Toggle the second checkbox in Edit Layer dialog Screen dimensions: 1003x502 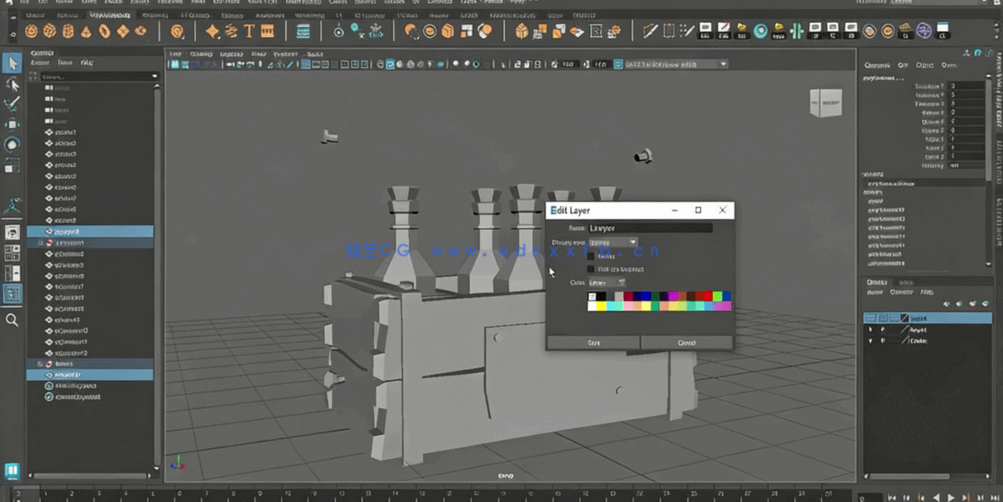[591, 269]
